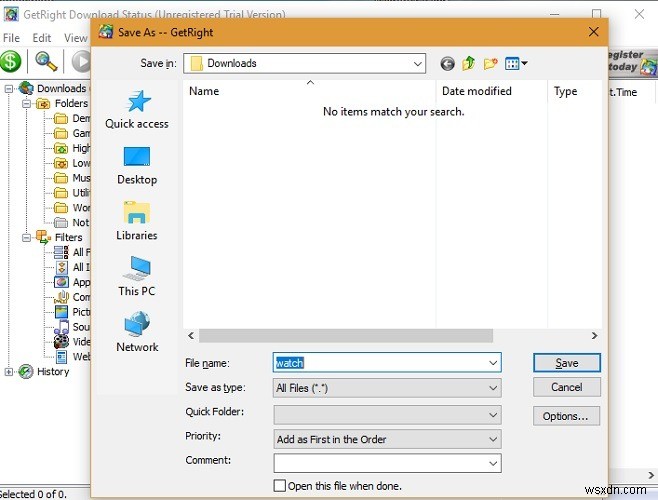The width and height of the screenshot is (658, 500).
Task: Expand the History tree node
Action: [x=8, y=372]
